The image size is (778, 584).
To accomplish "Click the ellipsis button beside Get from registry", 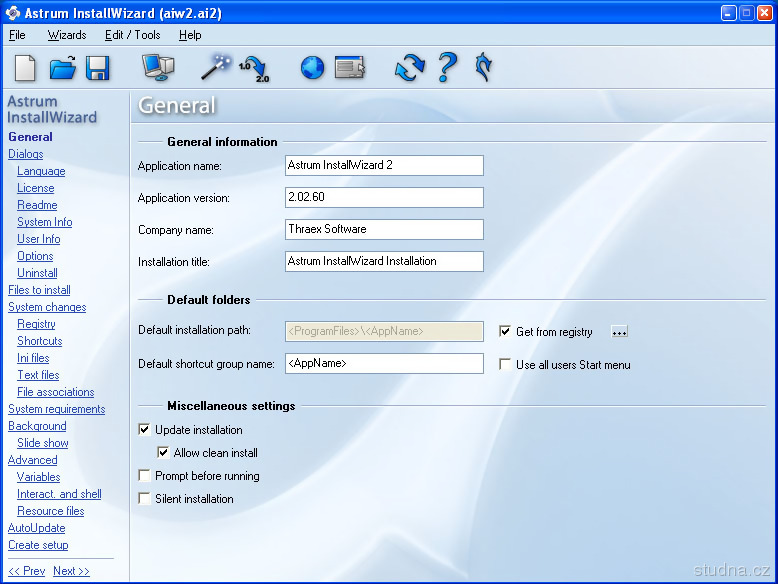I will [x=619, y=332].
